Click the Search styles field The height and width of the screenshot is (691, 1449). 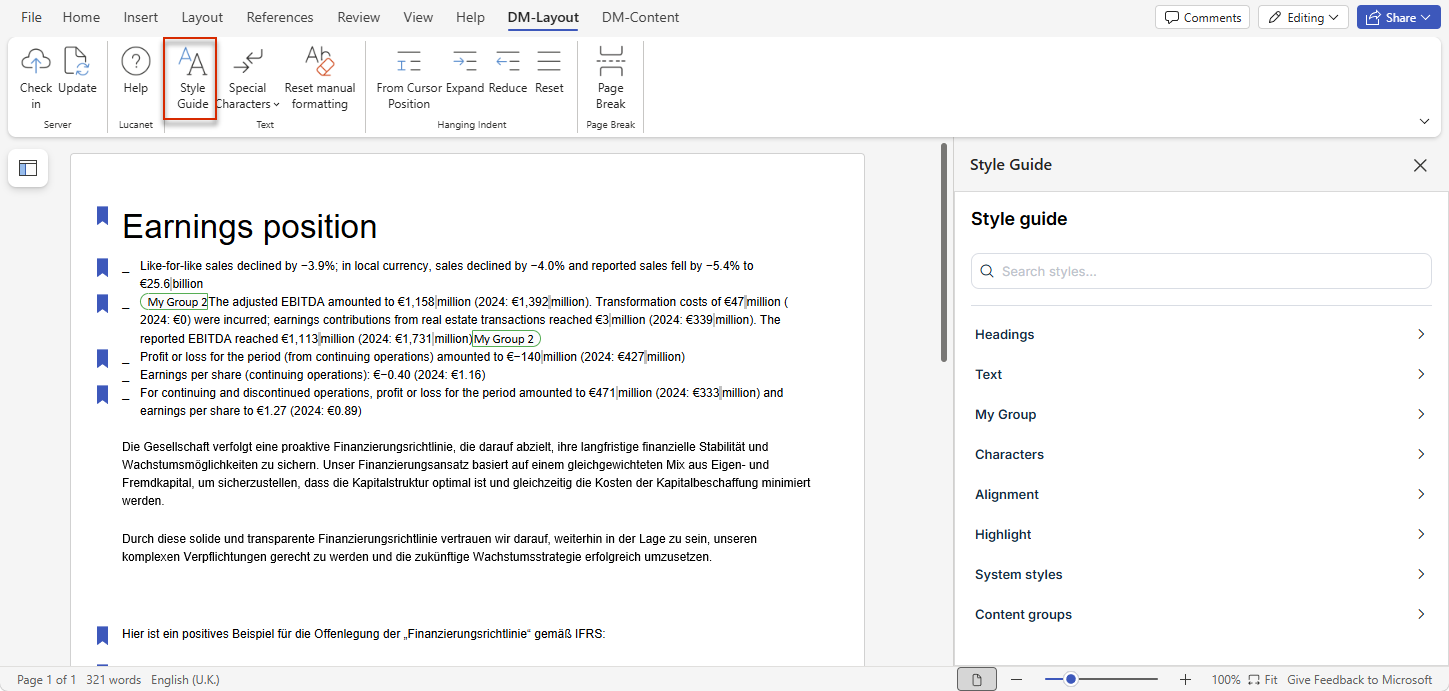[x=1201, y=271]
